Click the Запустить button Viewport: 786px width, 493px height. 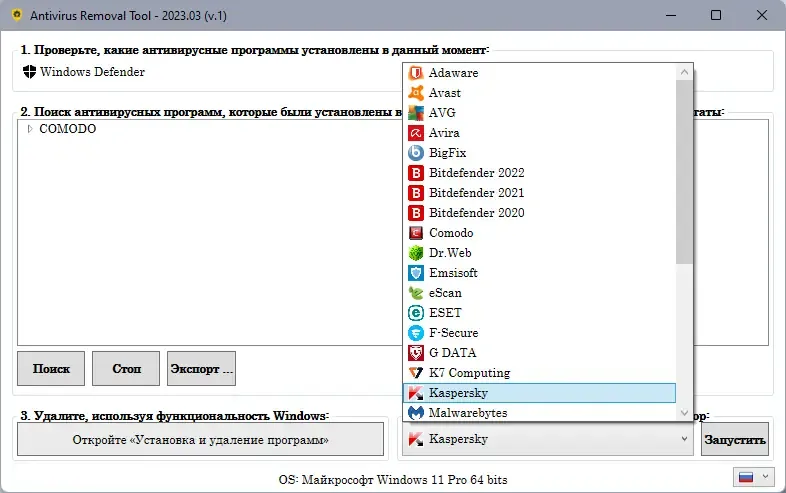tap(735, 439)
